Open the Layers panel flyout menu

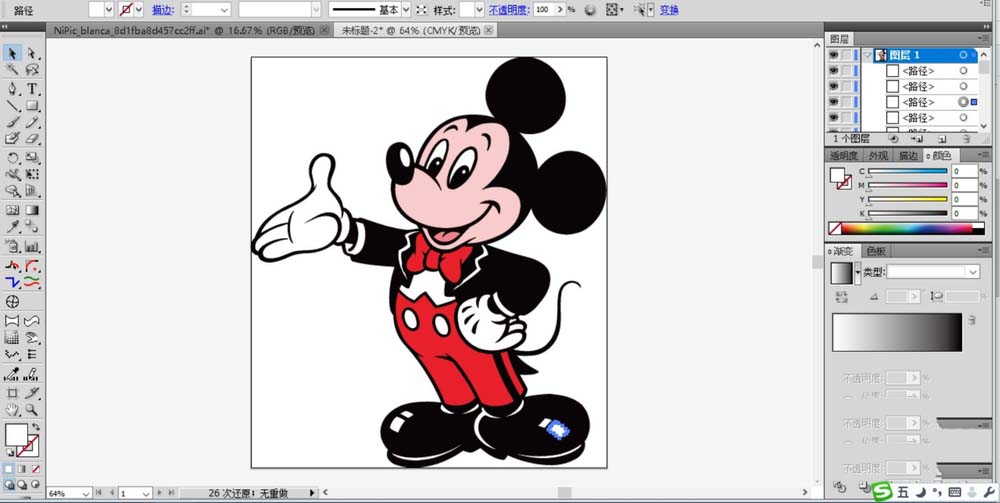point(985,40)
